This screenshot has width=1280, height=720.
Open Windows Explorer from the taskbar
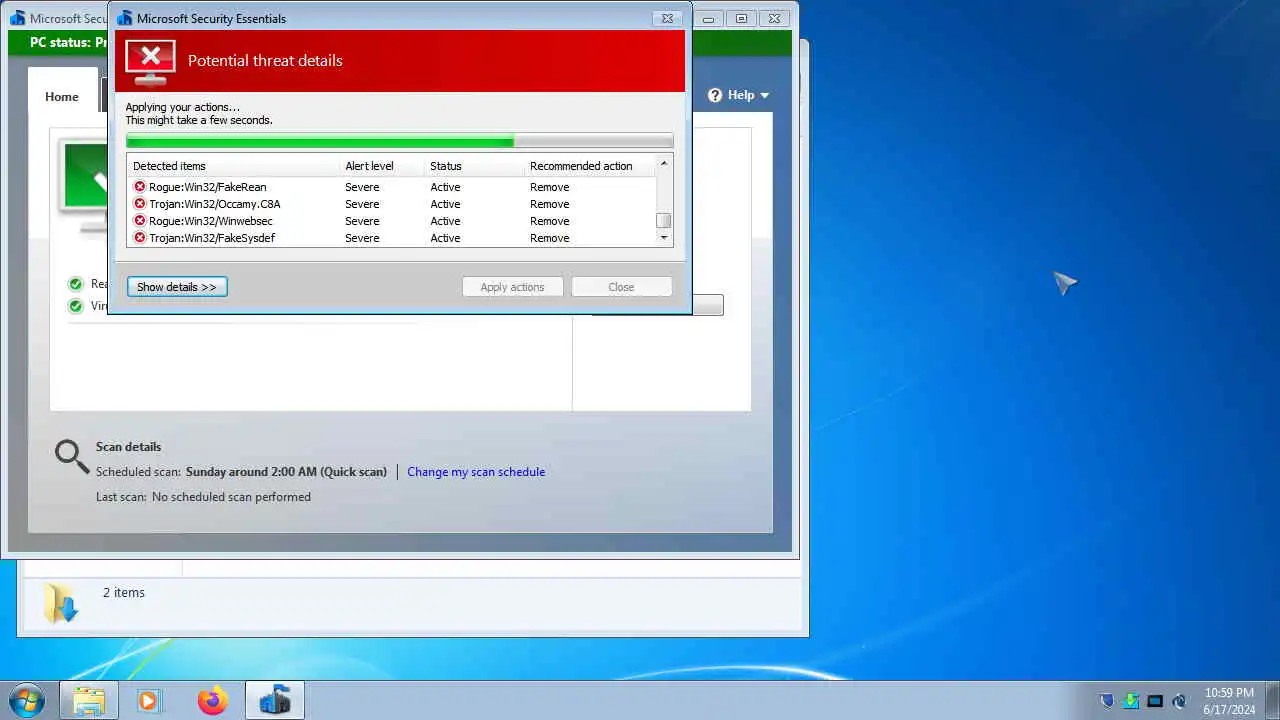tap(88, 700)
